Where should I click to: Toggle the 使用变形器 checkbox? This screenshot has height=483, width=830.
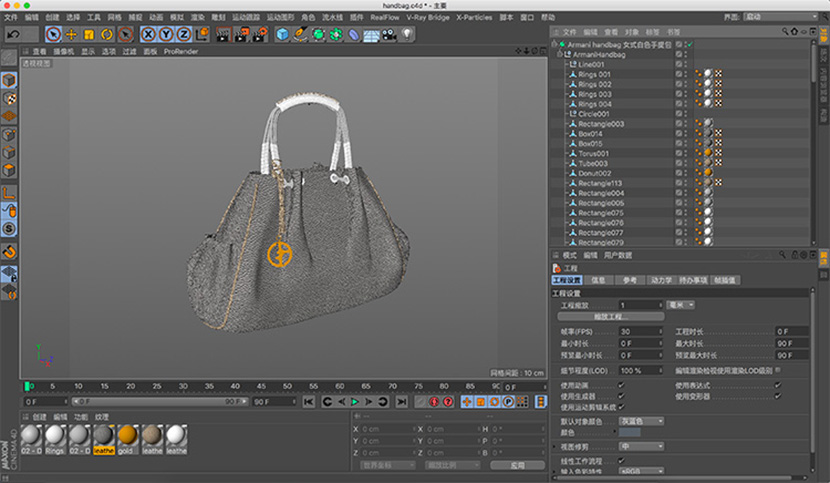(x=778, y=396)
